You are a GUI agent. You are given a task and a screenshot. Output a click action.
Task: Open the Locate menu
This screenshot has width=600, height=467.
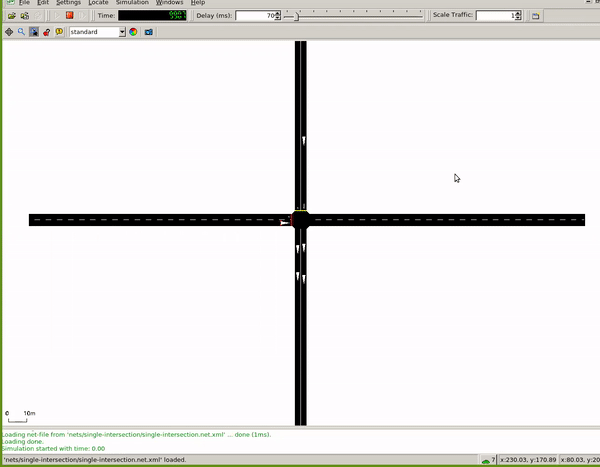[98, 2]
